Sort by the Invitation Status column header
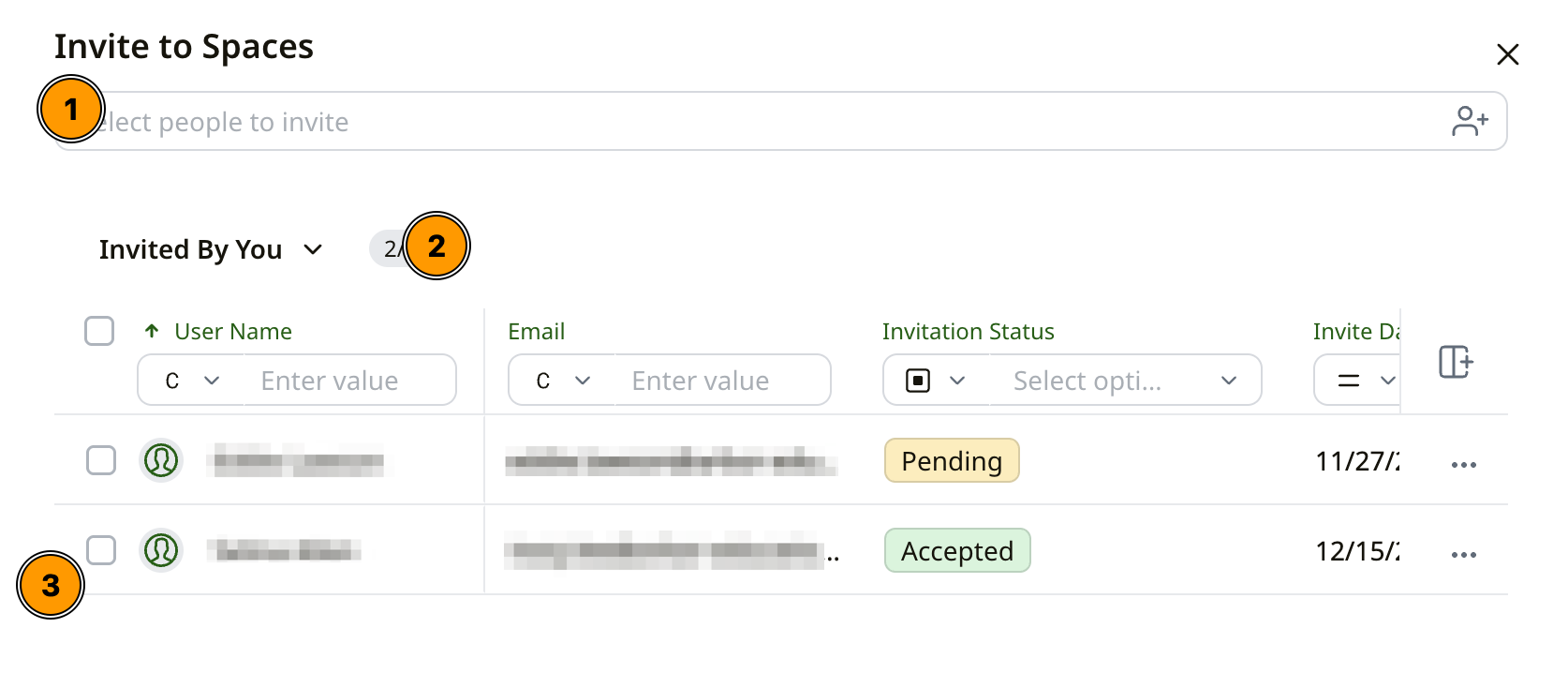Screen dimensions: 1568x673 pos(968,331)
